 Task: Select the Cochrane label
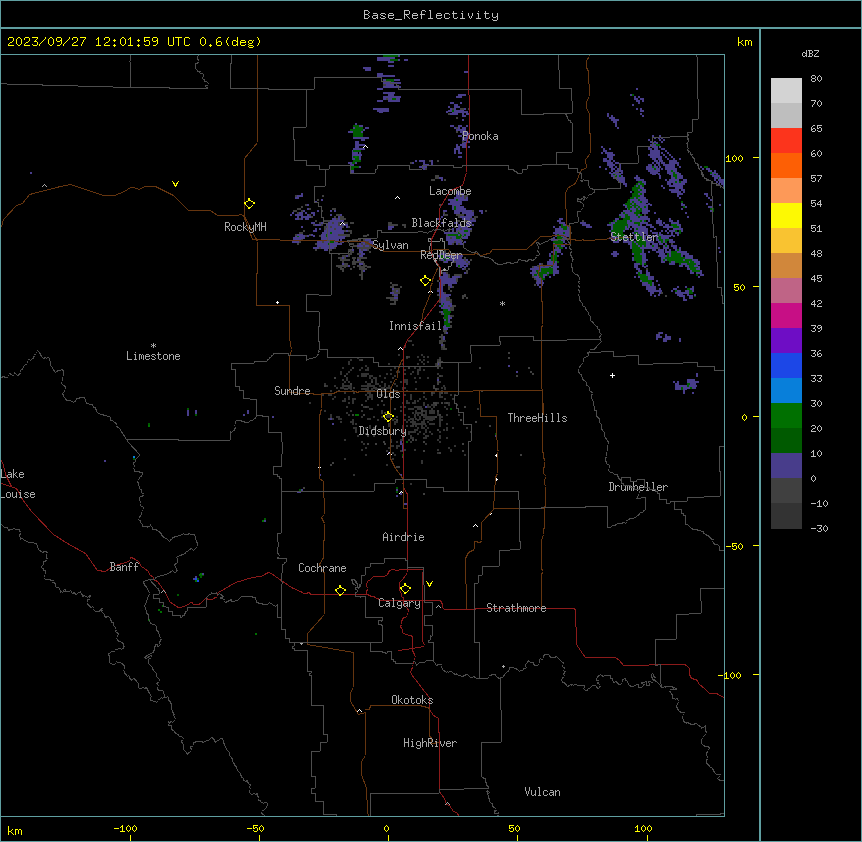322,568
